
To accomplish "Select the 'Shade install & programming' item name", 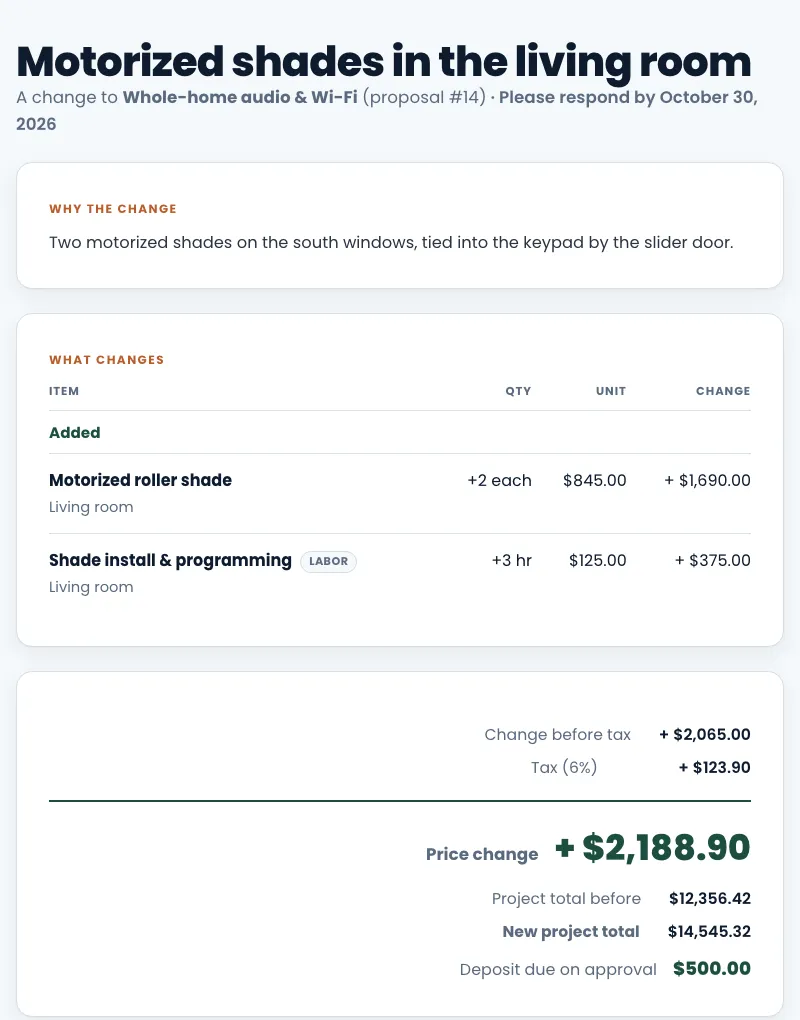I will click(x=170, y=560).
